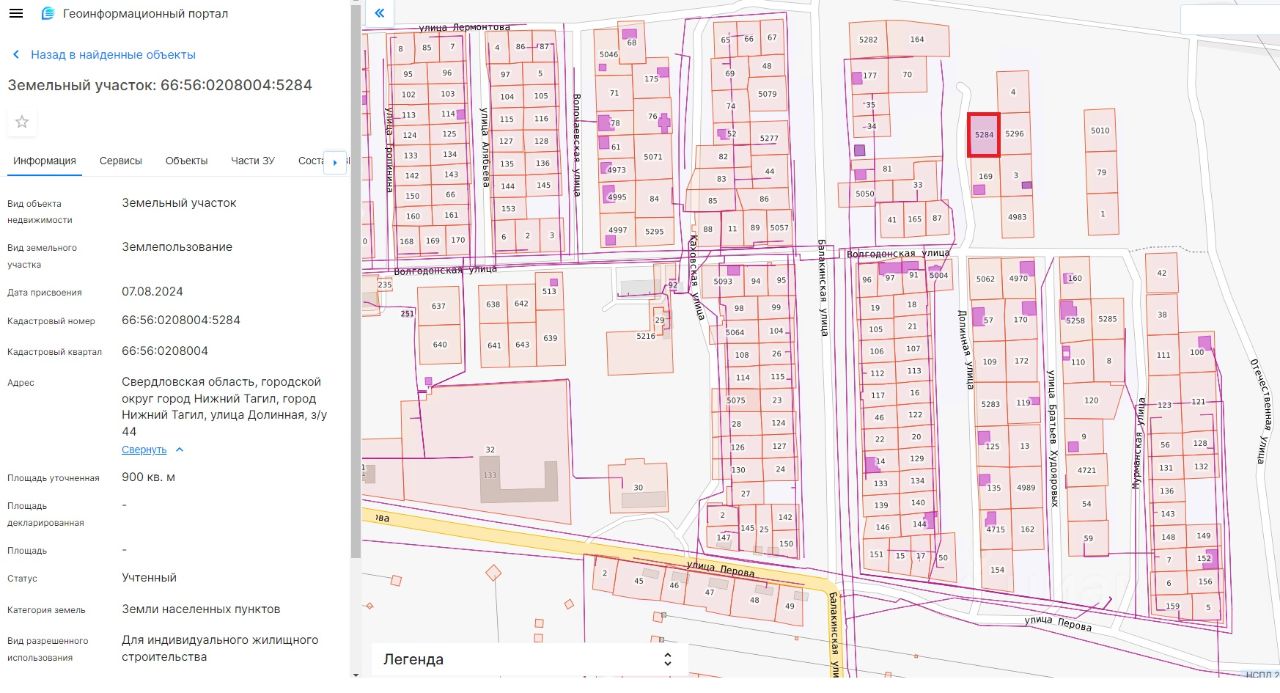
Task: Click heading 'Земельный участок: 66:56:0208004:5284'
Action: click(x=160, y=85)
